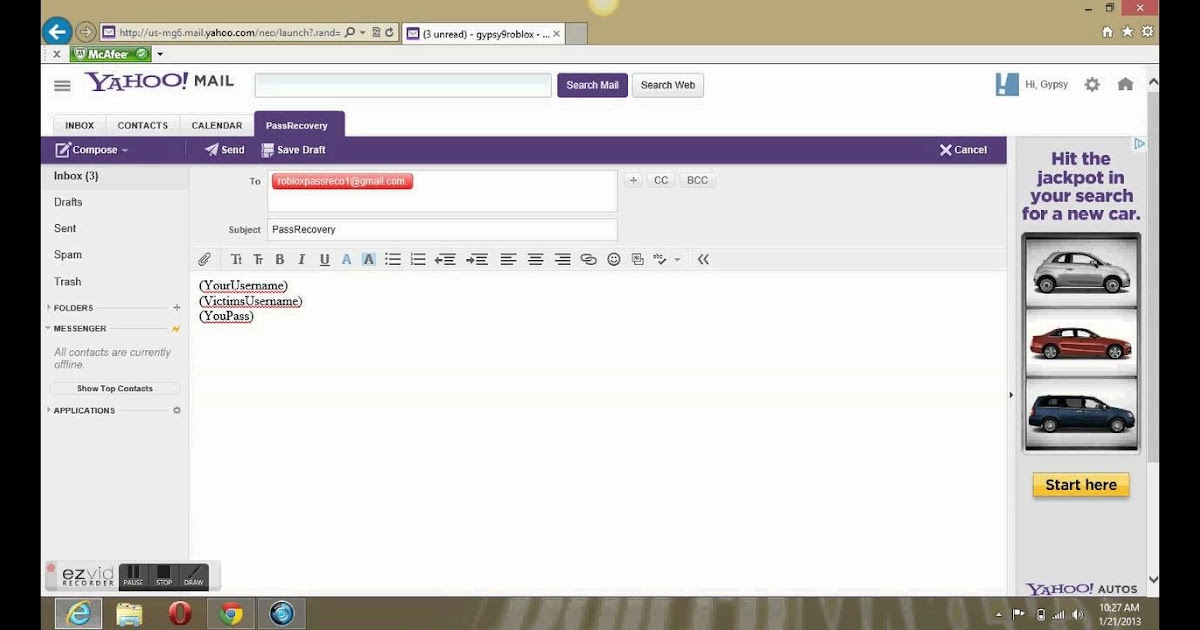The height and width of the screenshot is (630, 1200).
Task: Toggle bold formatting
Action: pyautogui.click(x=280, y=260)
